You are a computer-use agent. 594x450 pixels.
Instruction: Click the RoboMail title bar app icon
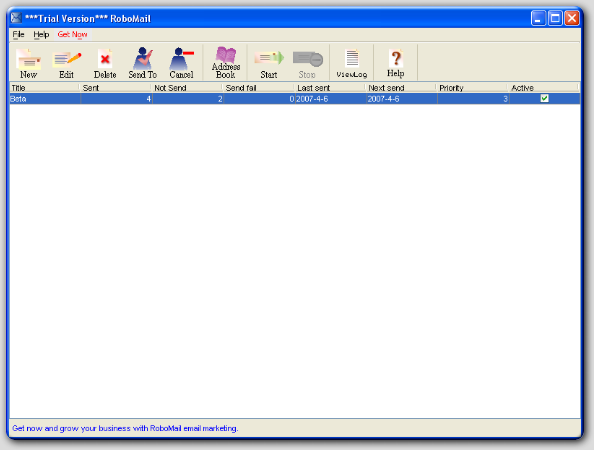pyautogui.click(x=16, y=17)
